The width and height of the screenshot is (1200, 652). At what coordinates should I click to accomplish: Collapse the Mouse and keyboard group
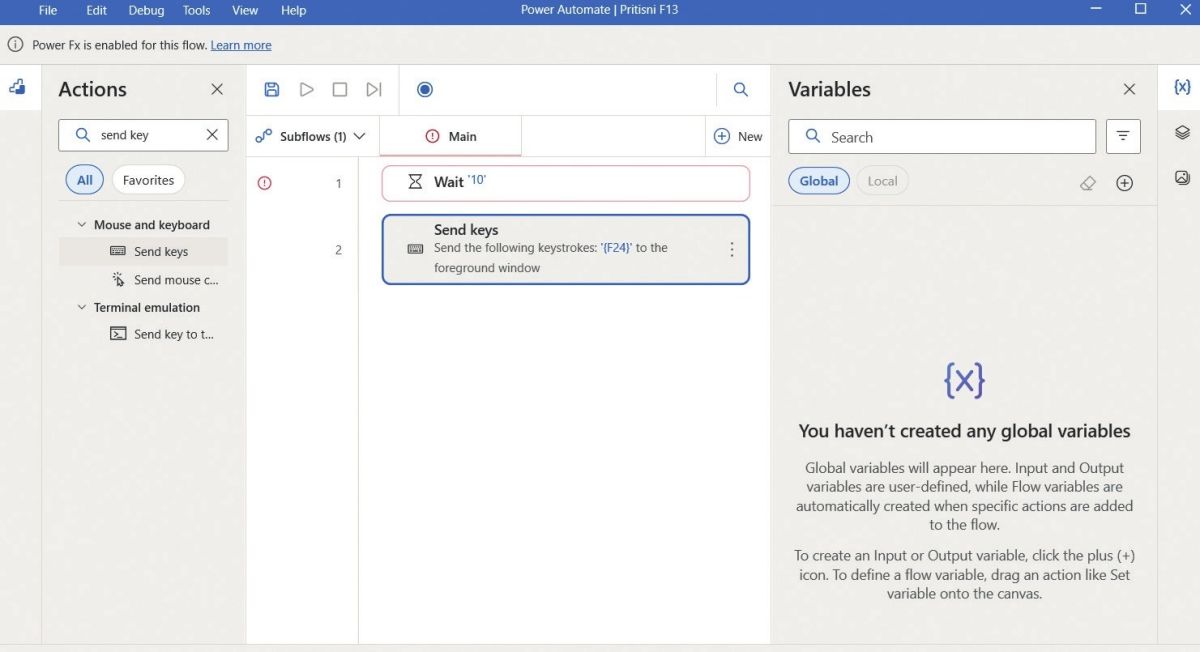point(82,225)
